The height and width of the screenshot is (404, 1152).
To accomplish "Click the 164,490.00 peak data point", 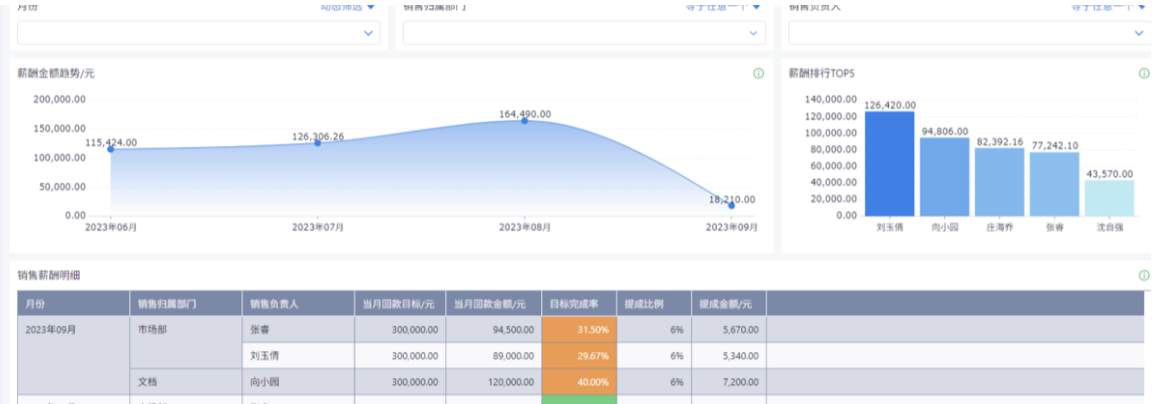I will pos(525,120).
